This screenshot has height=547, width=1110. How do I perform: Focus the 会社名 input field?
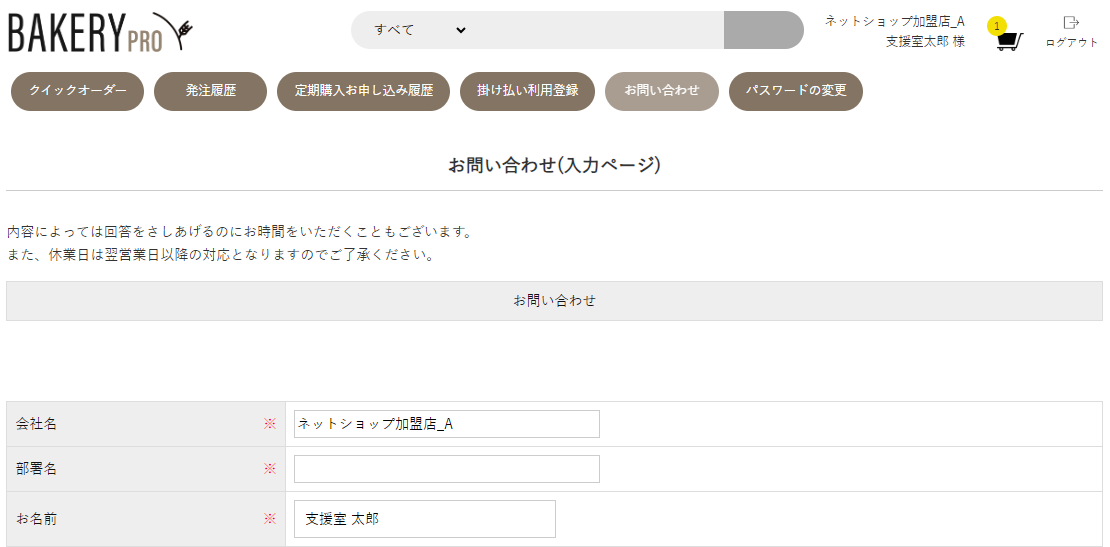tap(446, 424)
